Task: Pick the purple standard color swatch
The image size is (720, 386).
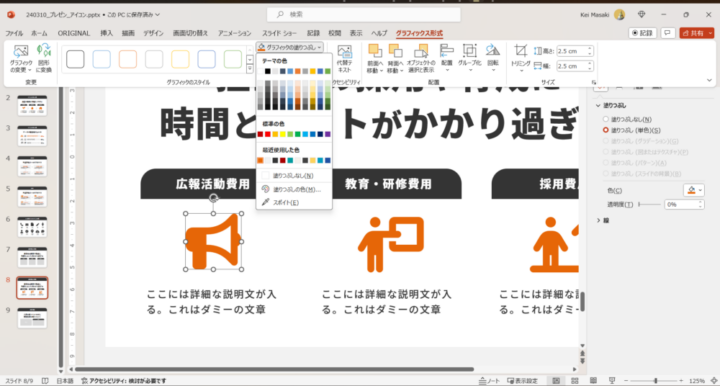Action: point(327,134)
